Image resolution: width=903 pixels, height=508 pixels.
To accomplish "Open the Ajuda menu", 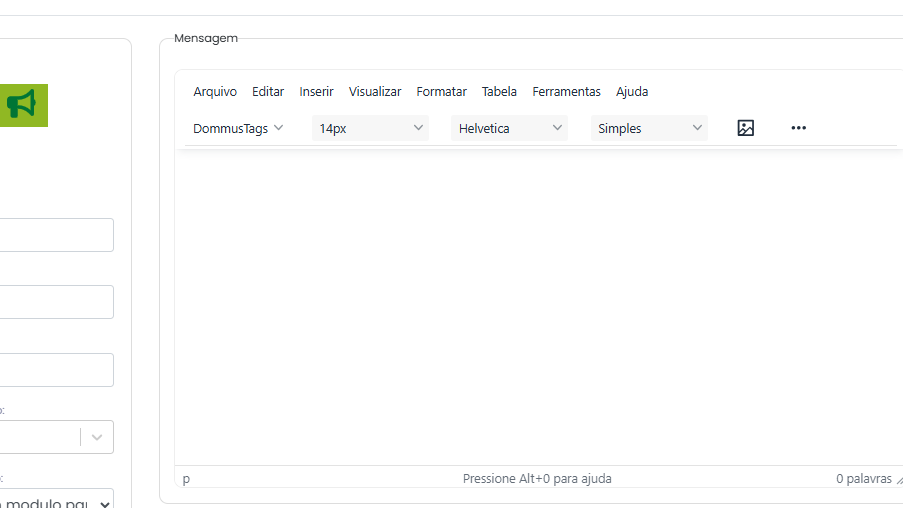I will pos(632,91).
